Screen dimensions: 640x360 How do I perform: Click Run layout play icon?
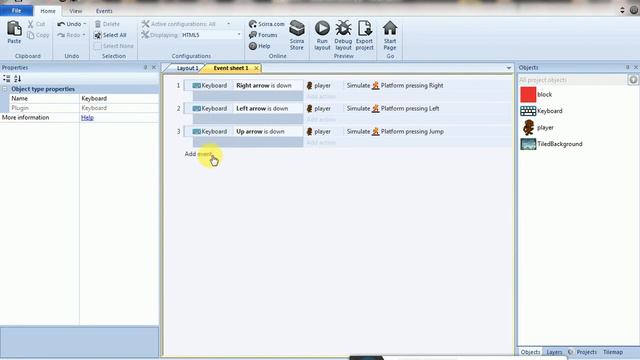(322, 29)
